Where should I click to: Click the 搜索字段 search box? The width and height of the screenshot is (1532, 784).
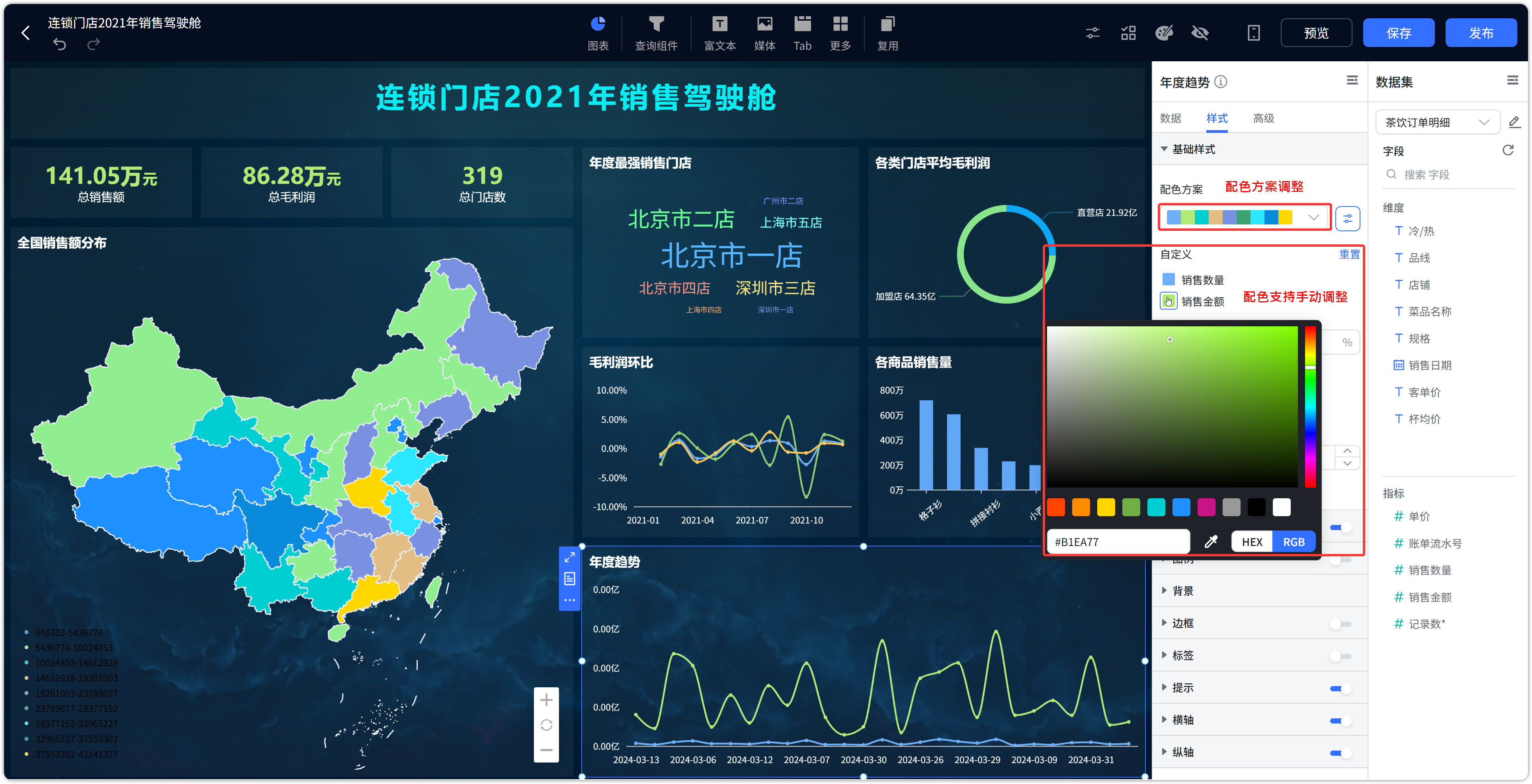[1449, 174]
